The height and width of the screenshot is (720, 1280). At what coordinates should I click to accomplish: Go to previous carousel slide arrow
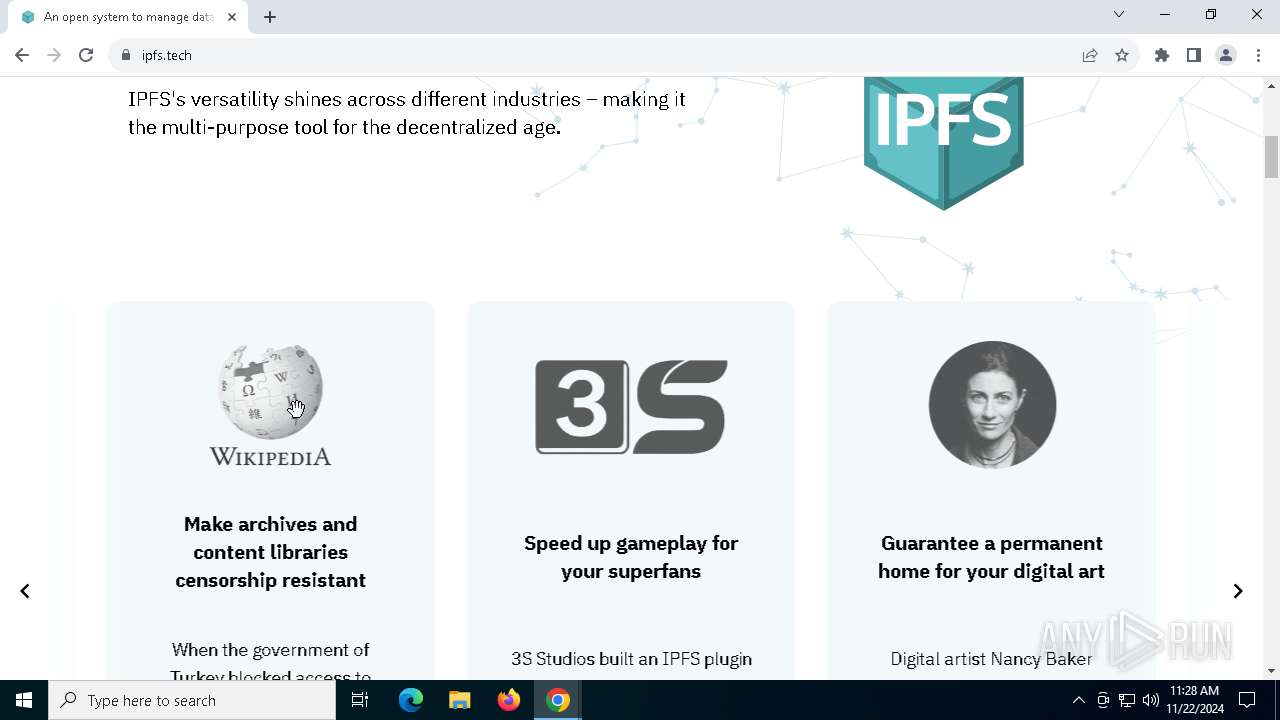25,591
